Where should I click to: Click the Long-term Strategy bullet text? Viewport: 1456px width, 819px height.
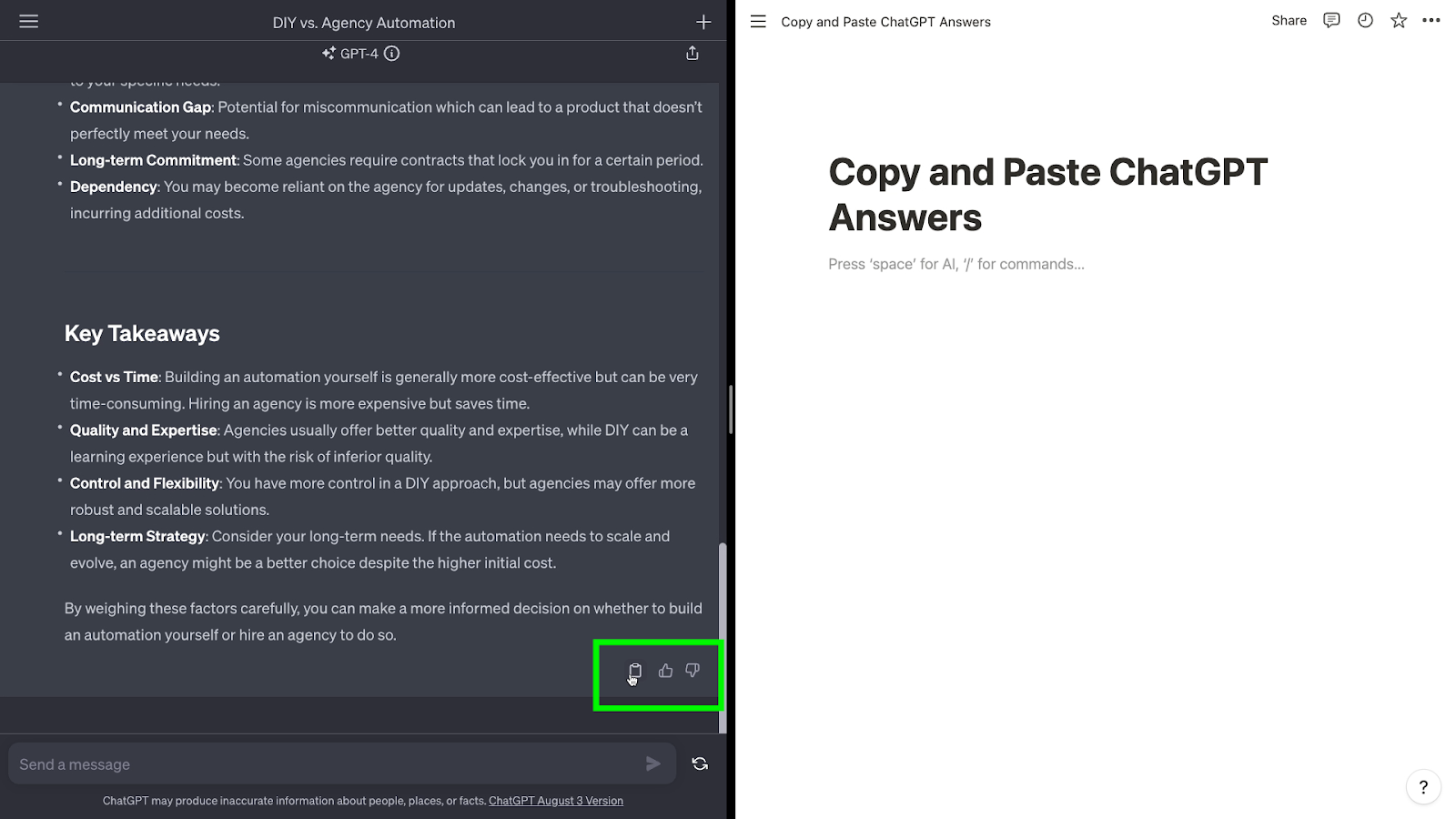(370, 550)
